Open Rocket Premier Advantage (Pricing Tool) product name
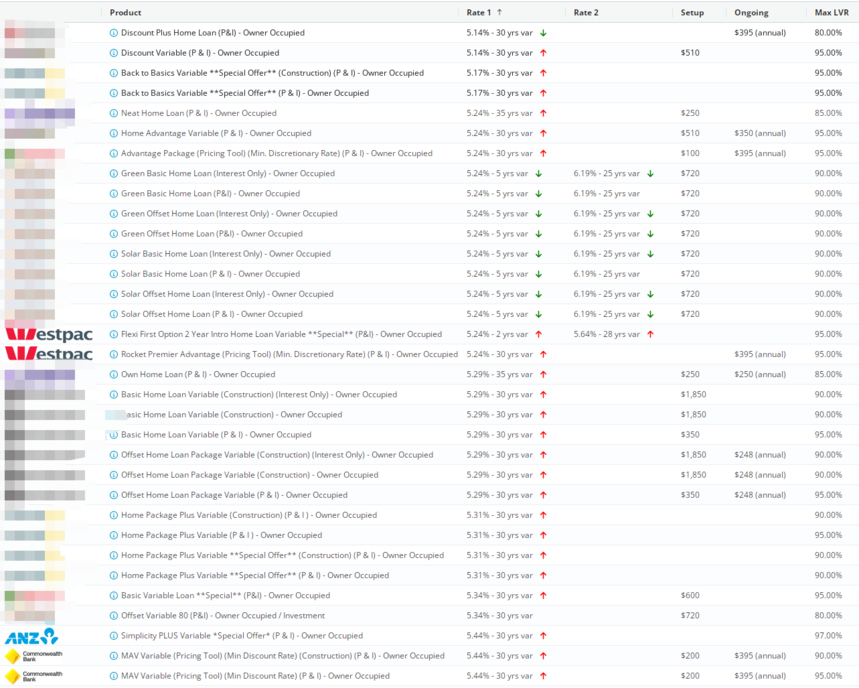Image resolution: width=859 pixels, height=688 pixels. 289,354
